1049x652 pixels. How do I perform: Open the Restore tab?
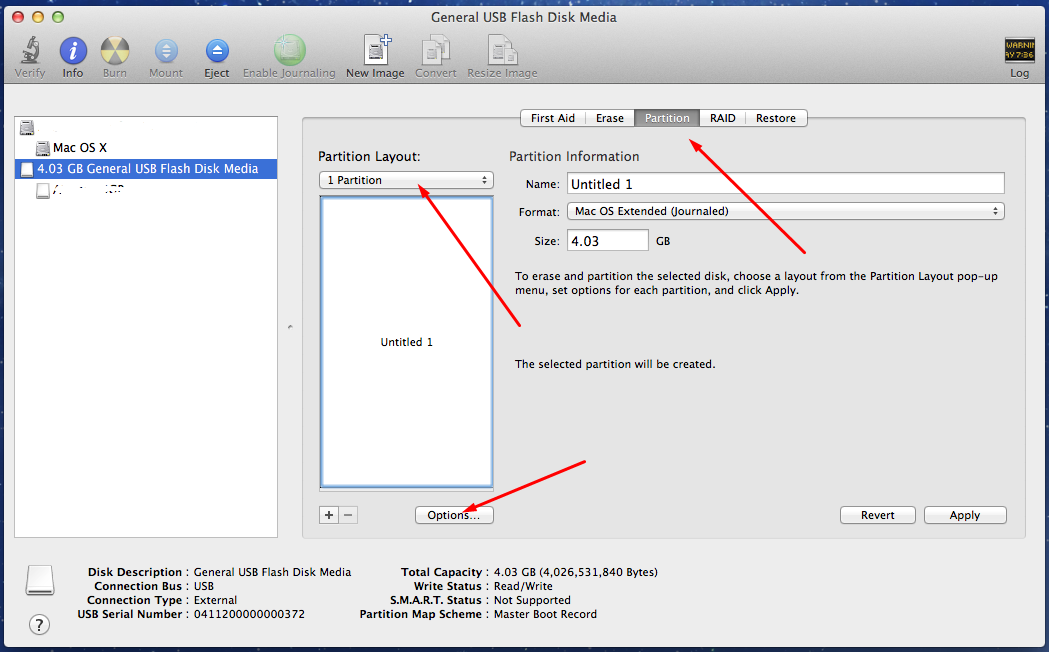tap(776, 118)
